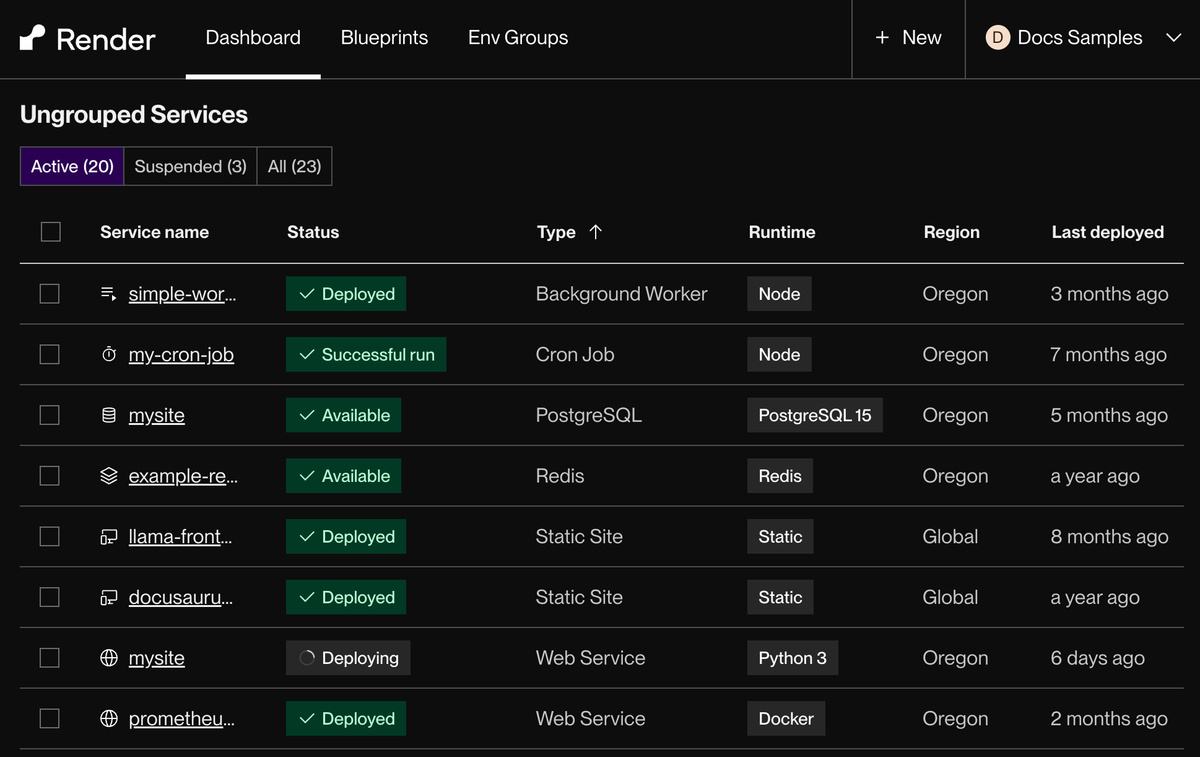Check the select-all checkbox in the table header
The width and height of the screenshot is (1200, 757).
pyautogui.click(x=50, y=231)
